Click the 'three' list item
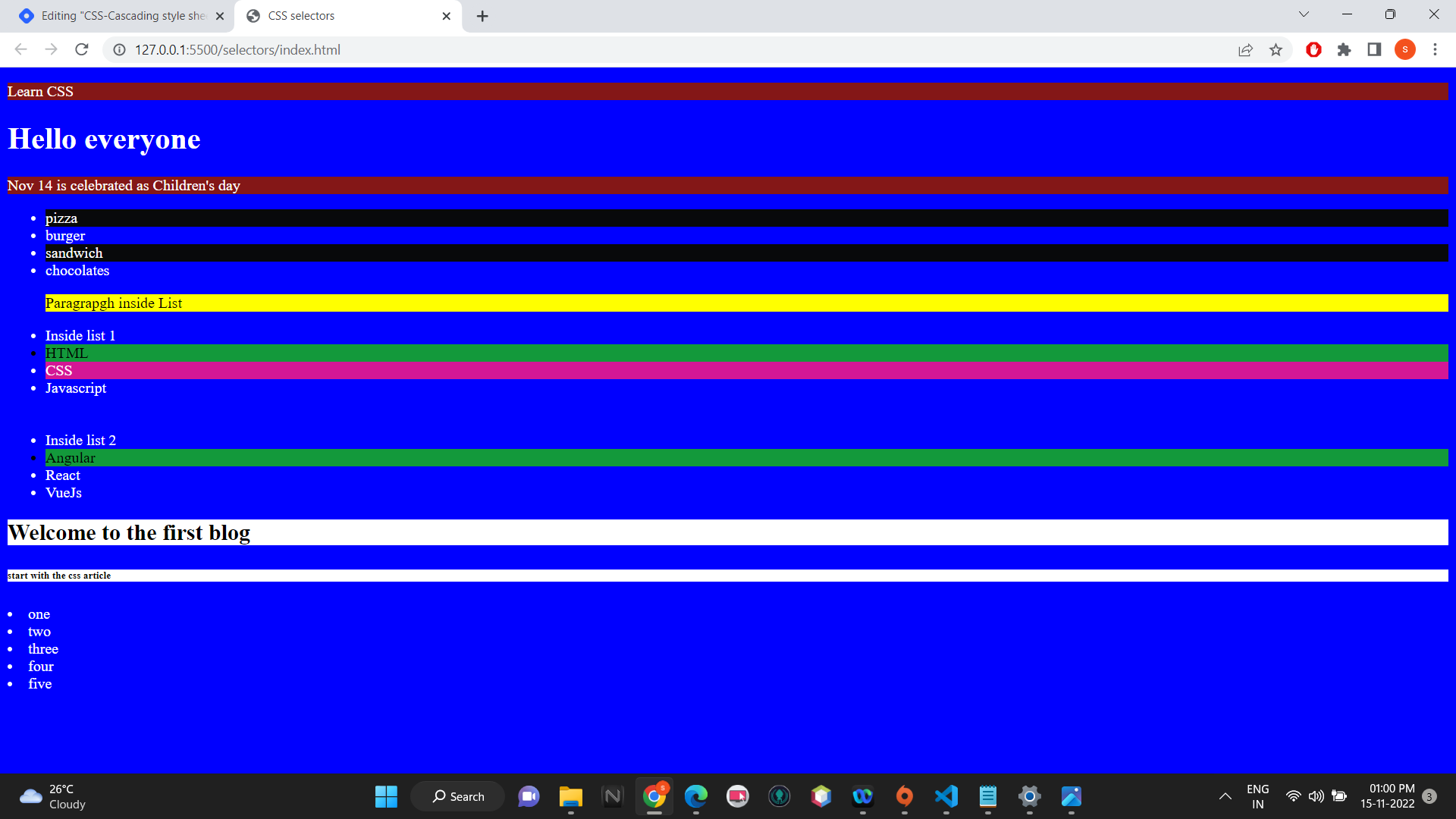This screenshot has width=1456, height=819. point(43,649)
